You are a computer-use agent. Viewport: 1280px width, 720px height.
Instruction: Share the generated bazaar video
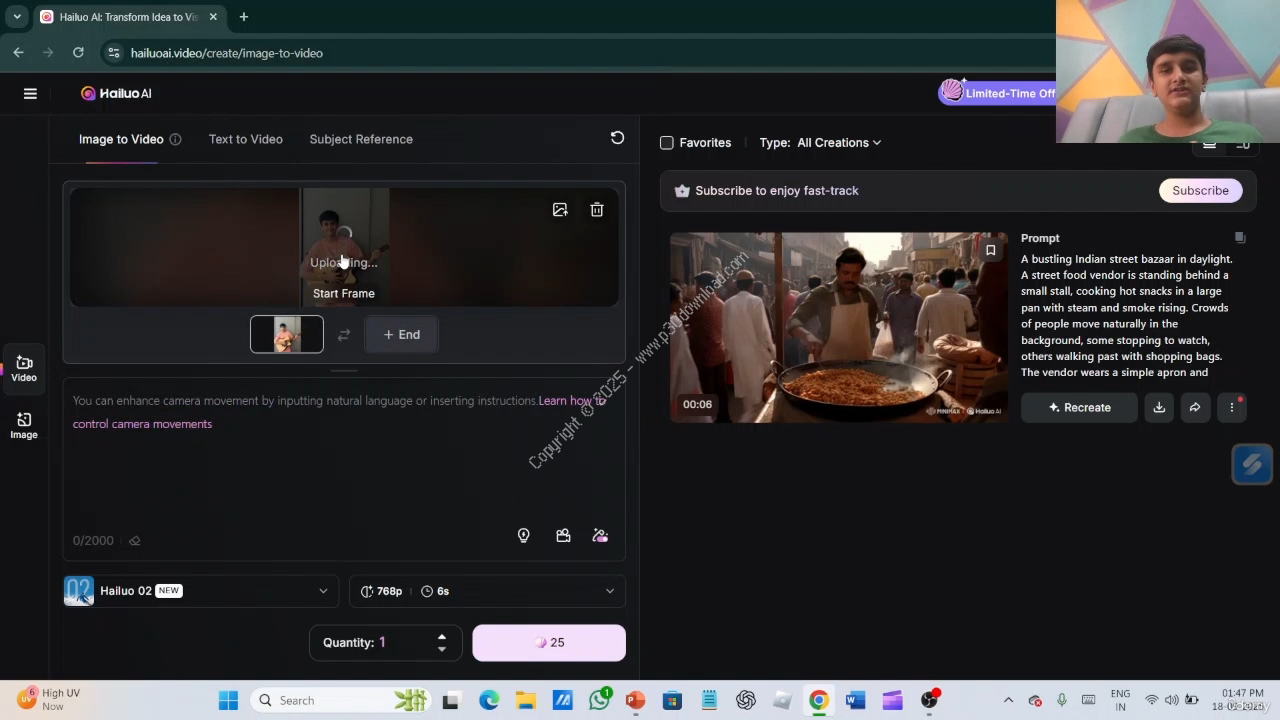click(1195, 407)
